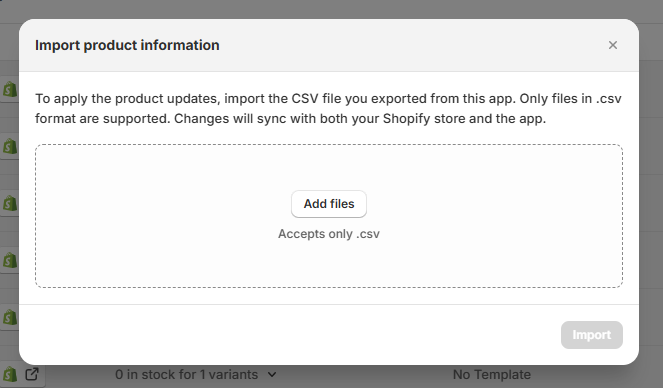Click the 'Accepts only .csv' hint text

tap(329, 234)
